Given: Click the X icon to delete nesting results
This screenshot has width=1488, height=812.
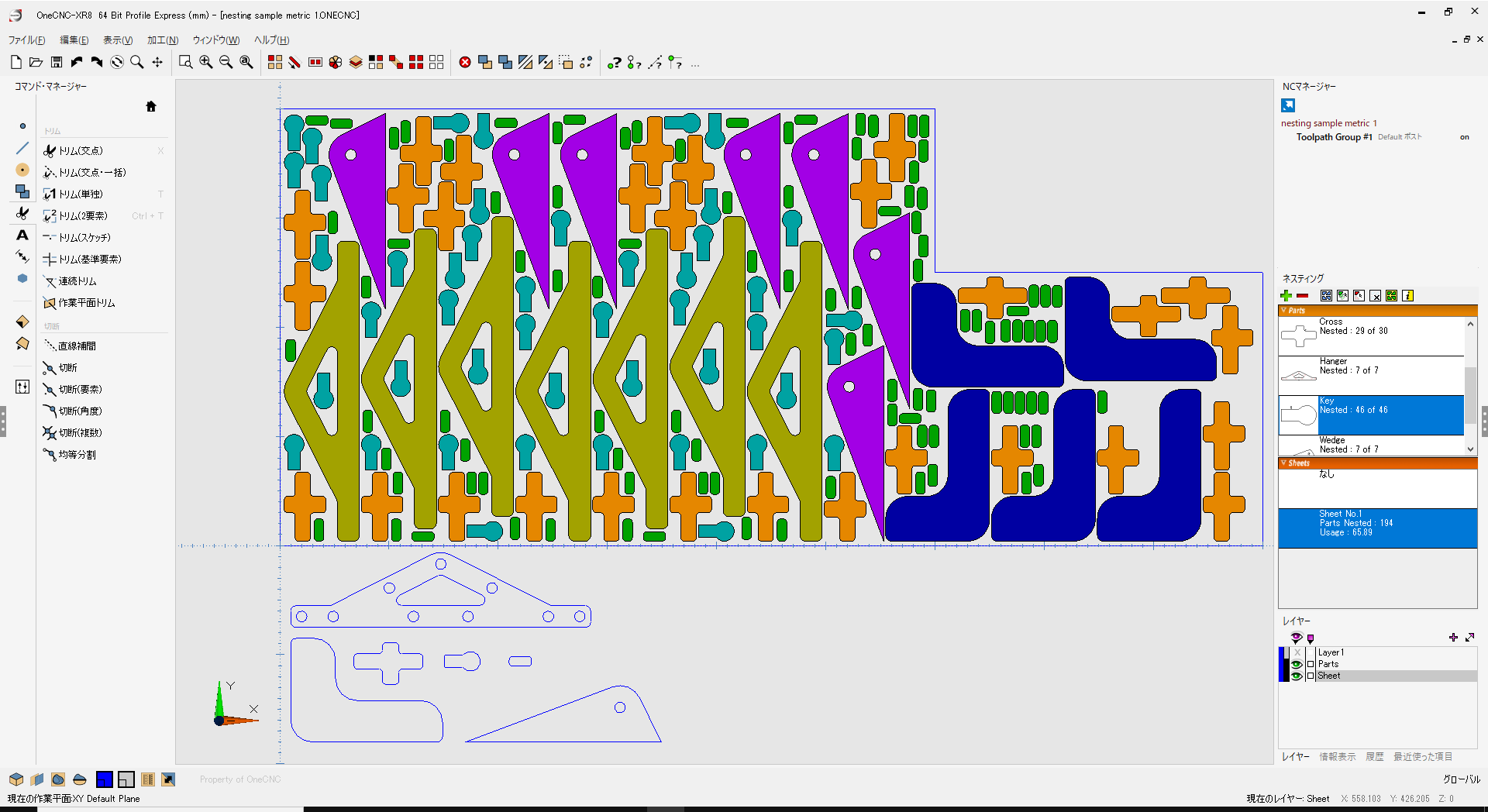Looking at the screenshot, I should point(1376,296).
